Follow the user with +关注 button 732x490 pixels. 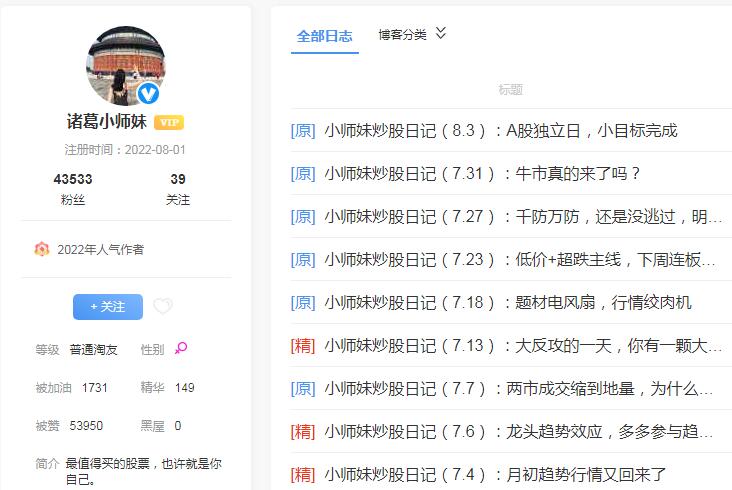(x=108, y=307)
